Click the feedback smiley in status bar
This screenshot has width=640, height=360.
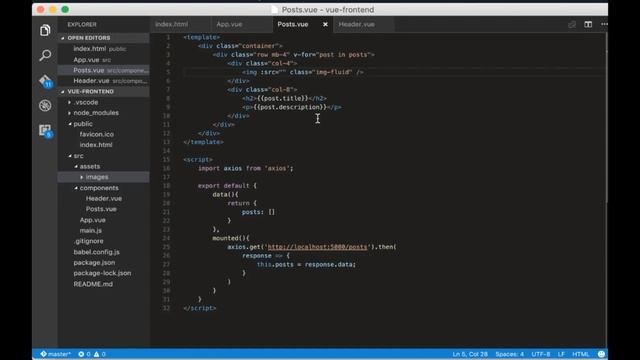point(601,354)
